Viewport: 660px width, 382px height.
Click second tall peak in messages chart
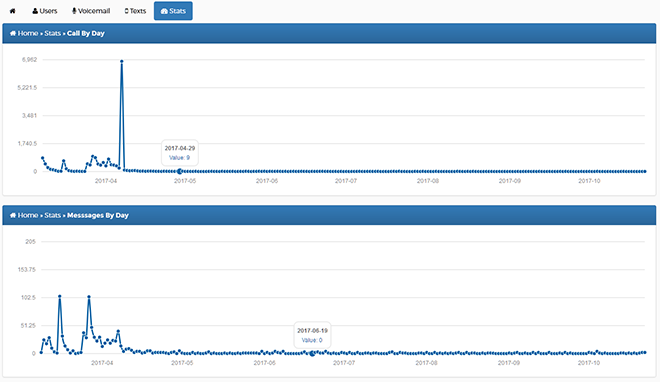click(89, 297)
